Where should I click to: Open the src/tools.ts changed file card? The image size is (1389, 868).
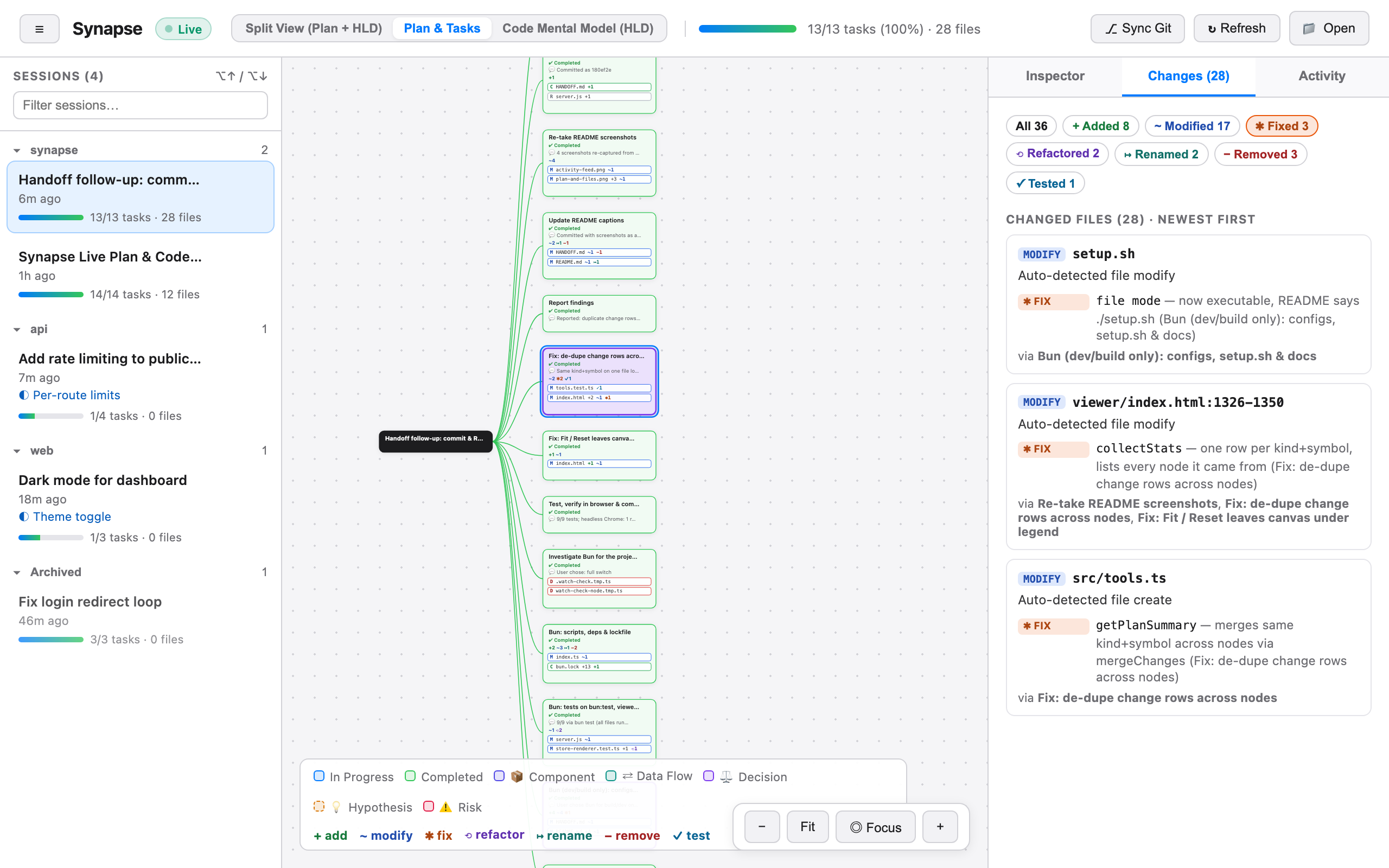1188,637
